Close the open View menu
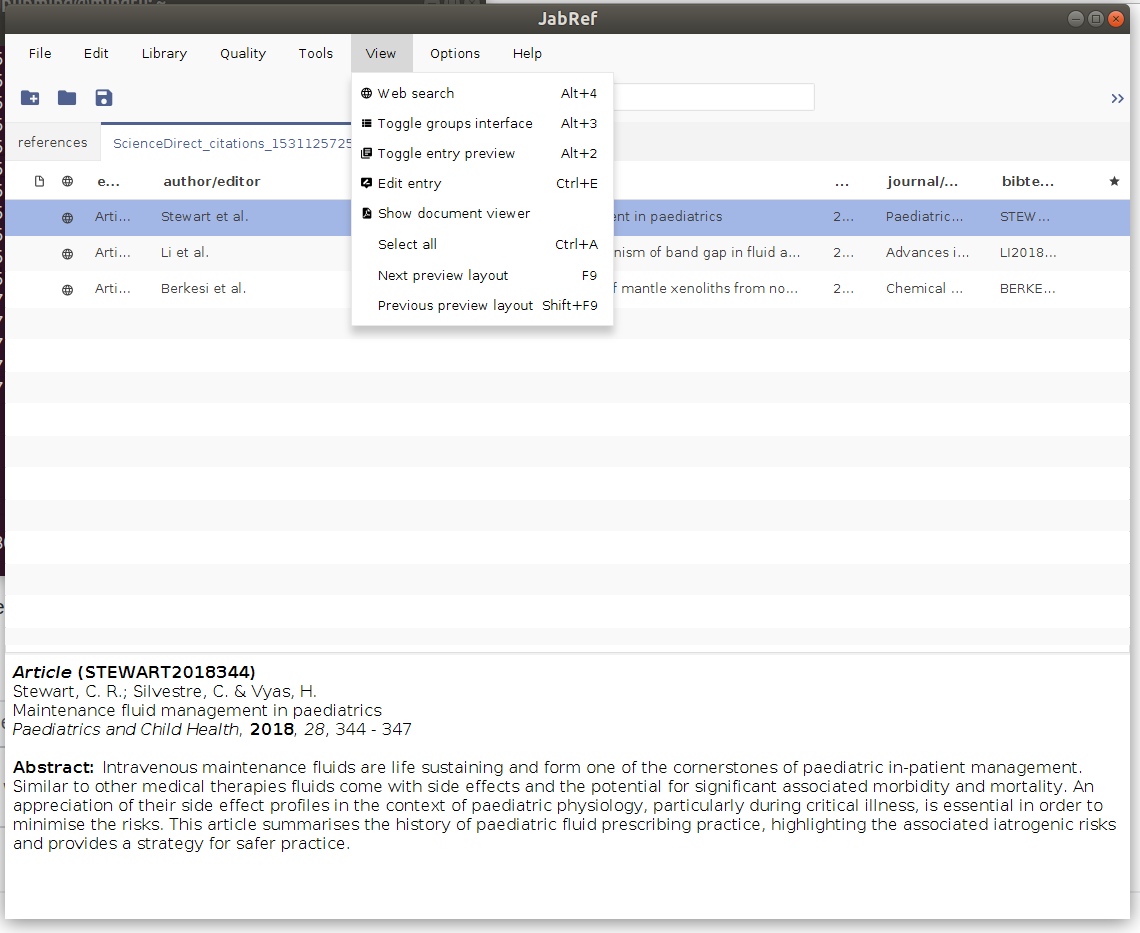 [381, 53]
